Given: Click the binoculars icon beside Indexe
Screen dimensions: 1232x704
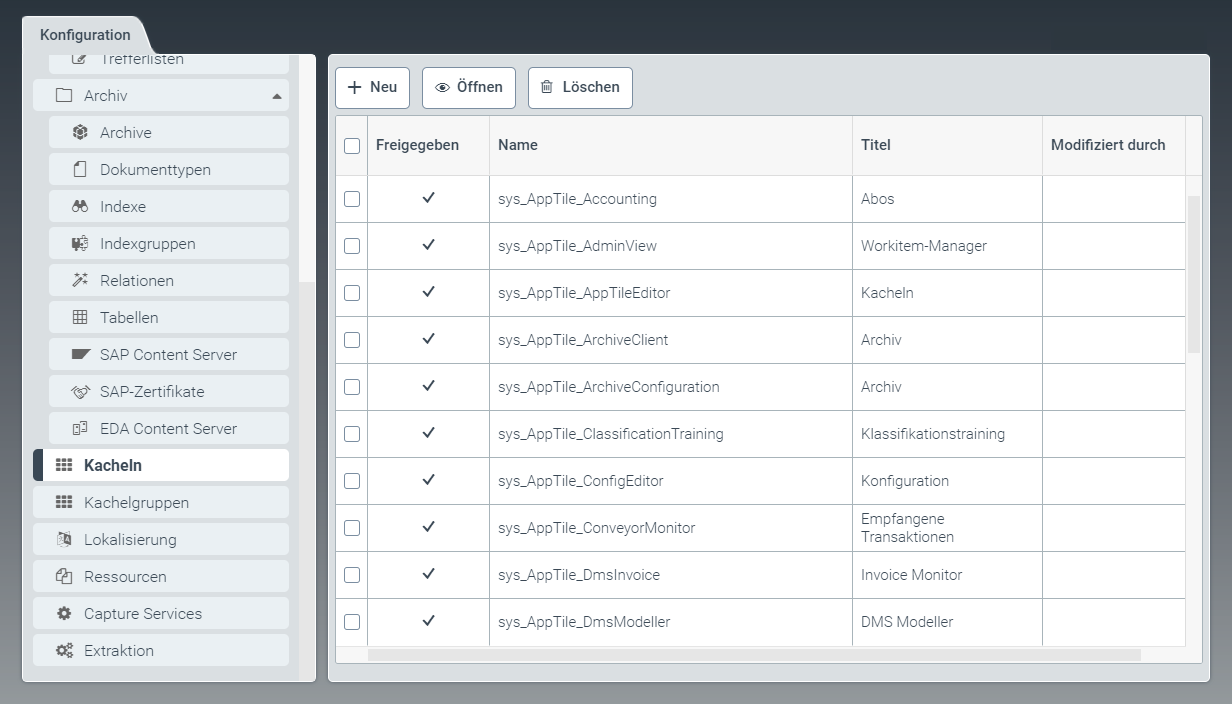Looking at the screenshot, I should click(x=80, y=207).
